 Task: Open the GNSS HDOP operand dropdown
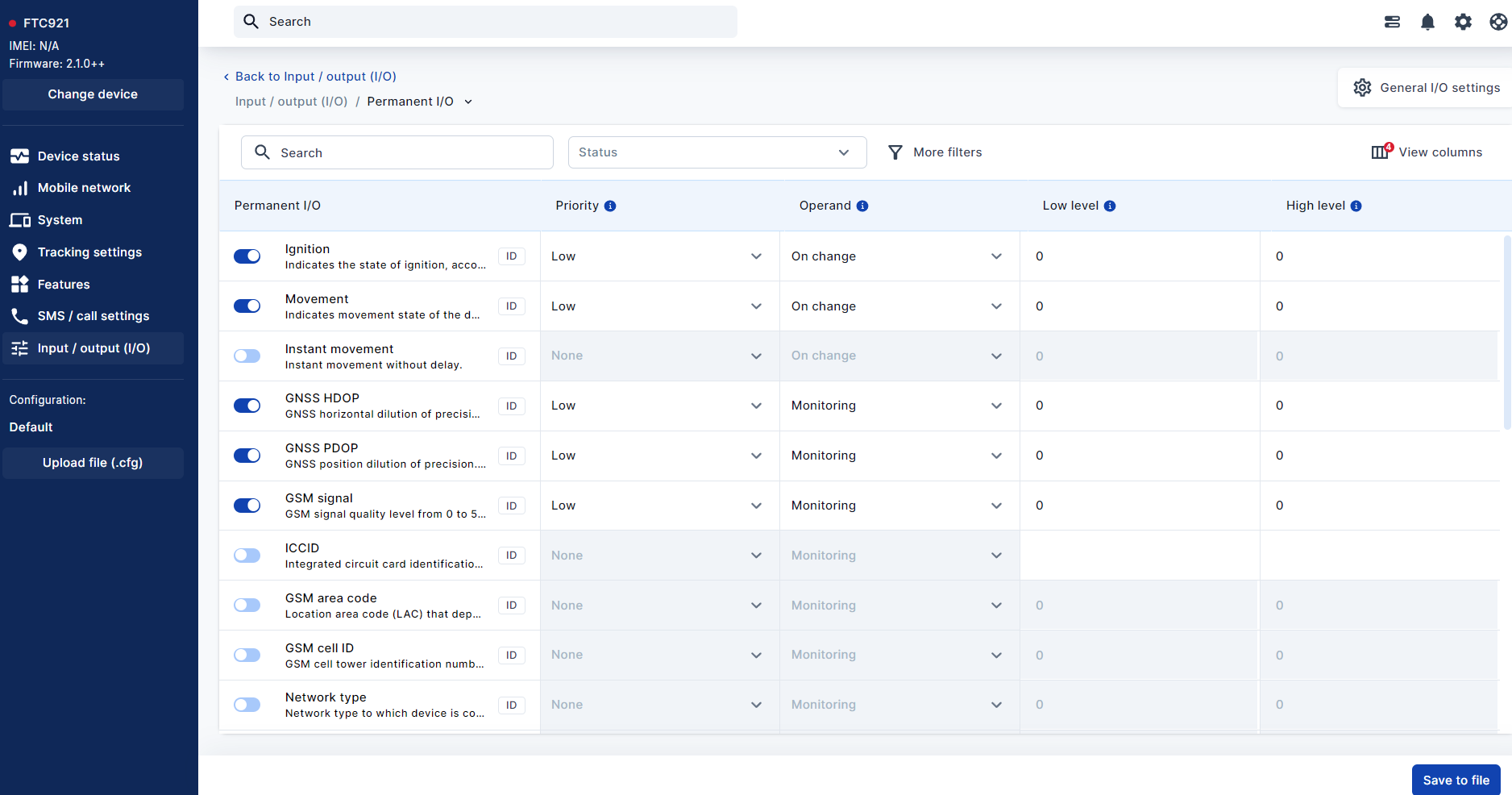[898, 406]
